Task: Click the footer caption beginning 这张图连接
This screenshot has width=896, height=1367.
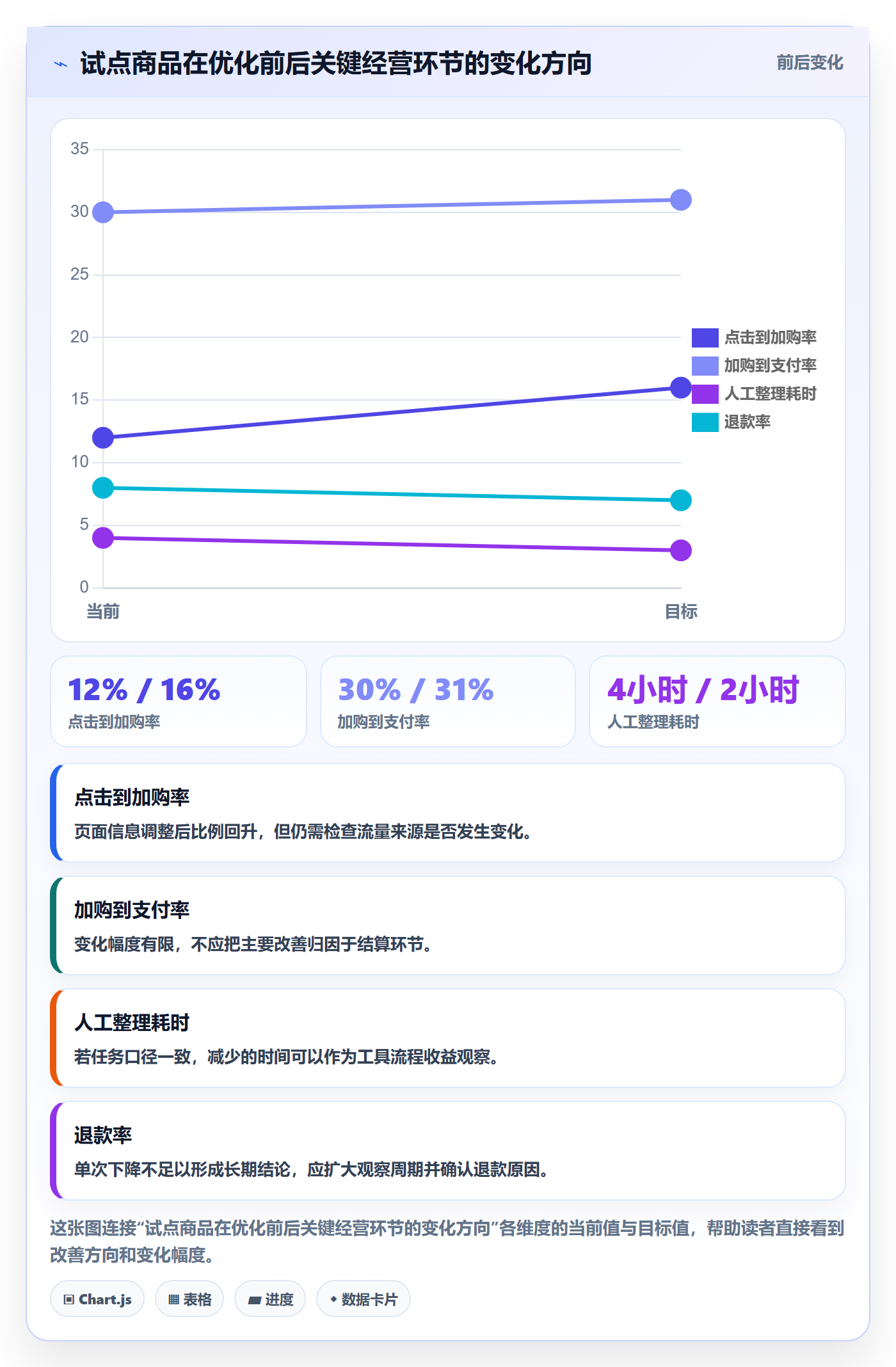Action: (x=447, y=1242)
